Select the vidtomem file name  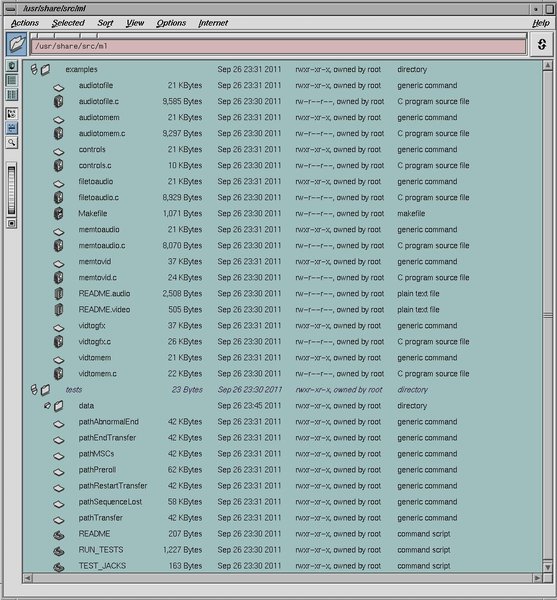point(94,358)
